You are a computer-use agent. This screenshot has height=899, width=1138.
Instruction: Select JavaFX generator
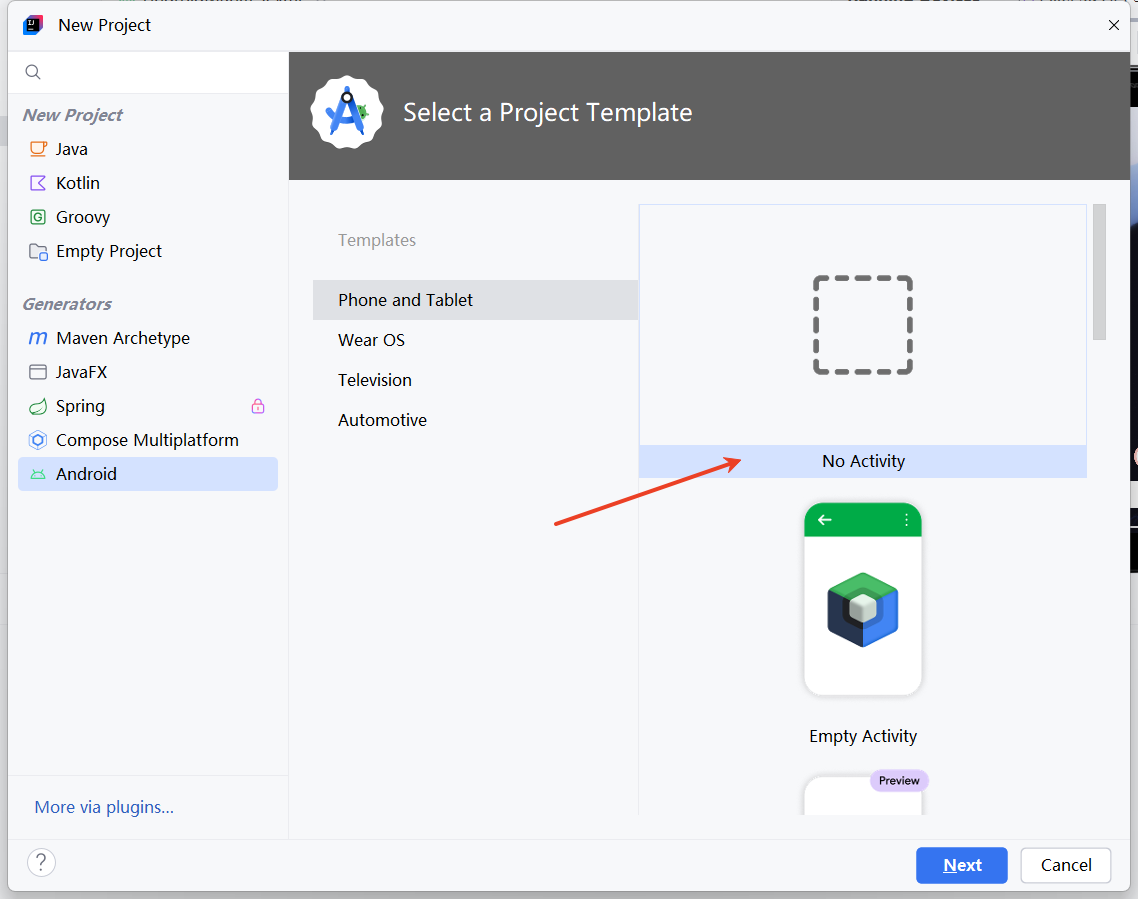[148, 372]
